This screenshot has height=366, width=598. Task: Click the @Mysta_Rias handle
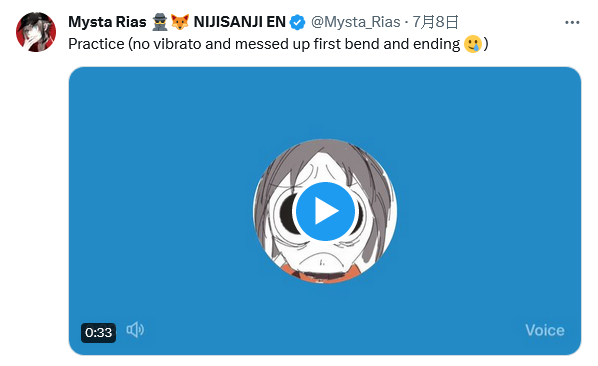pyautogui.click(x=355, y=22)
